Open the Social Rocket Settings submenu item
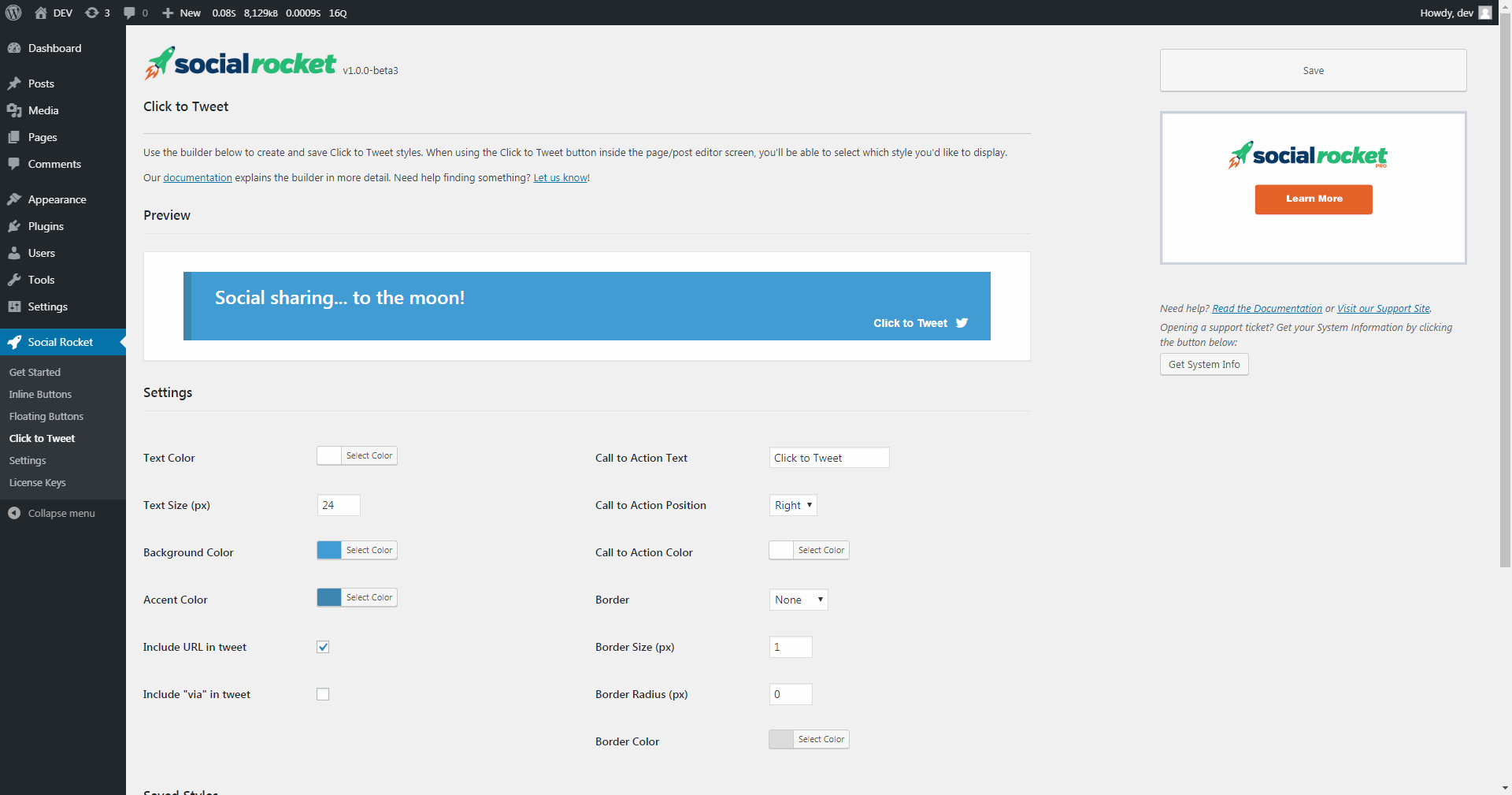This screenshot has height=795, width=1512. tap(28, 460)
